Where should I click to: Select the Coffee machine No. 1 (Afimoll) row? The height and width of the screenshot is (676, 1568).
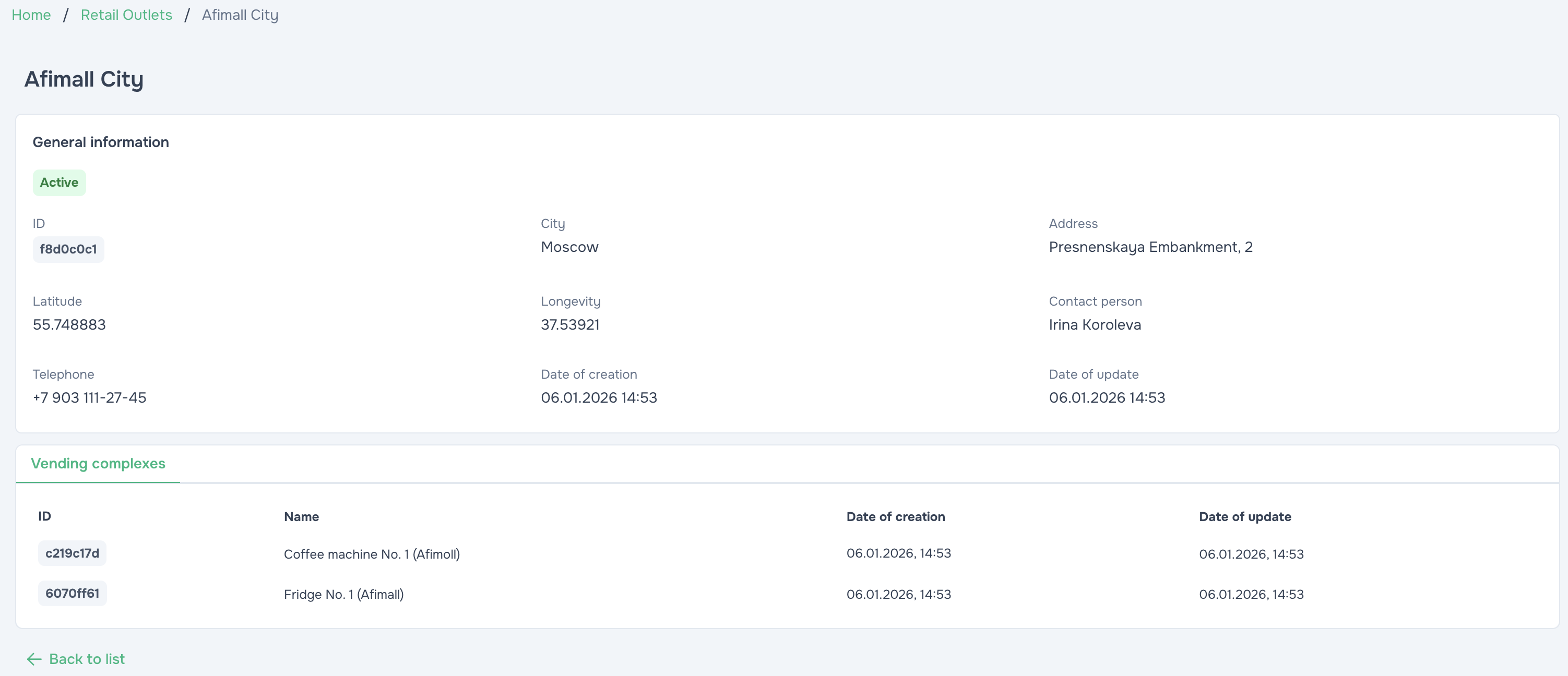(x=371, y=554)
